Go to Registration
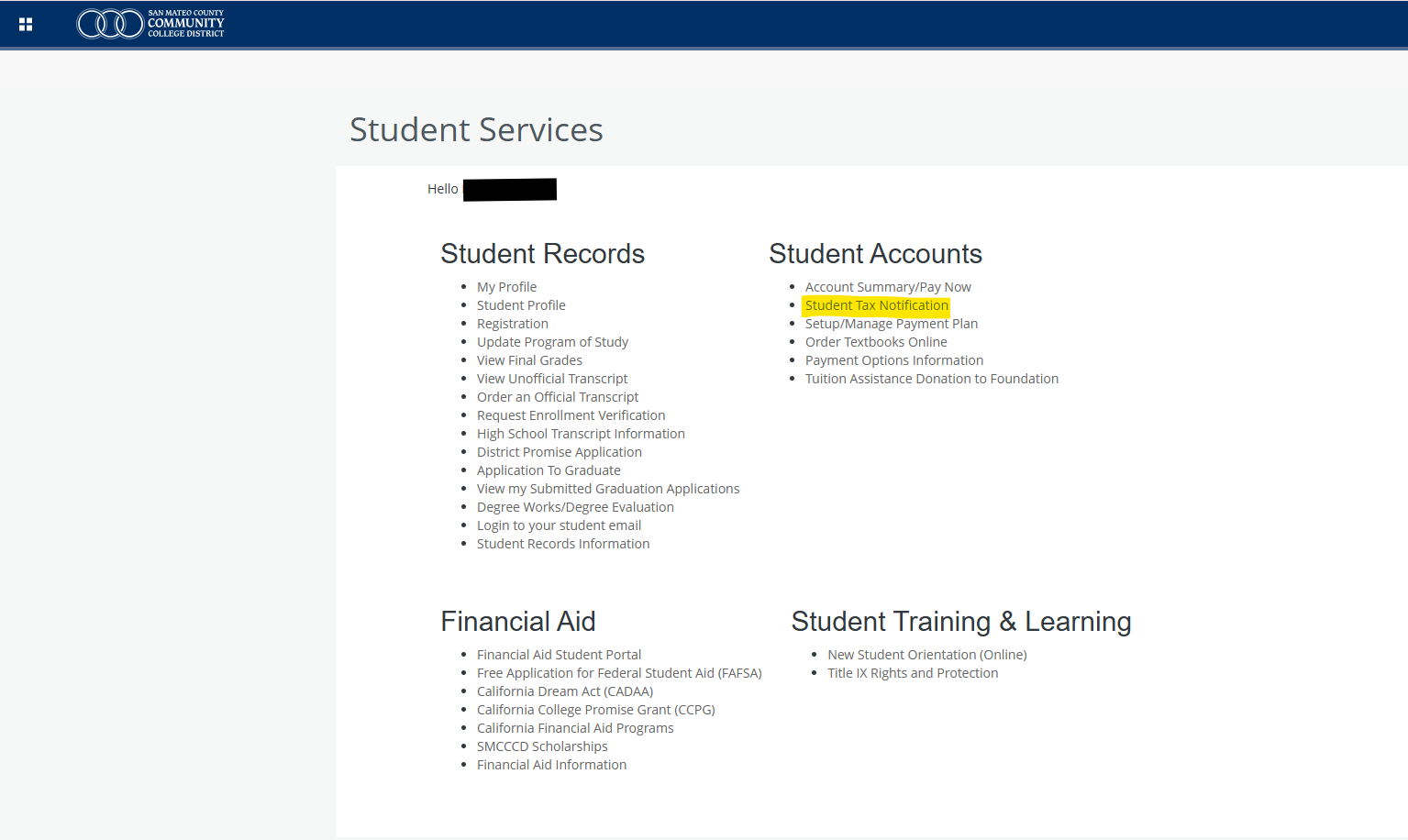Screen dimensions: 1408x840 [513, 324]
